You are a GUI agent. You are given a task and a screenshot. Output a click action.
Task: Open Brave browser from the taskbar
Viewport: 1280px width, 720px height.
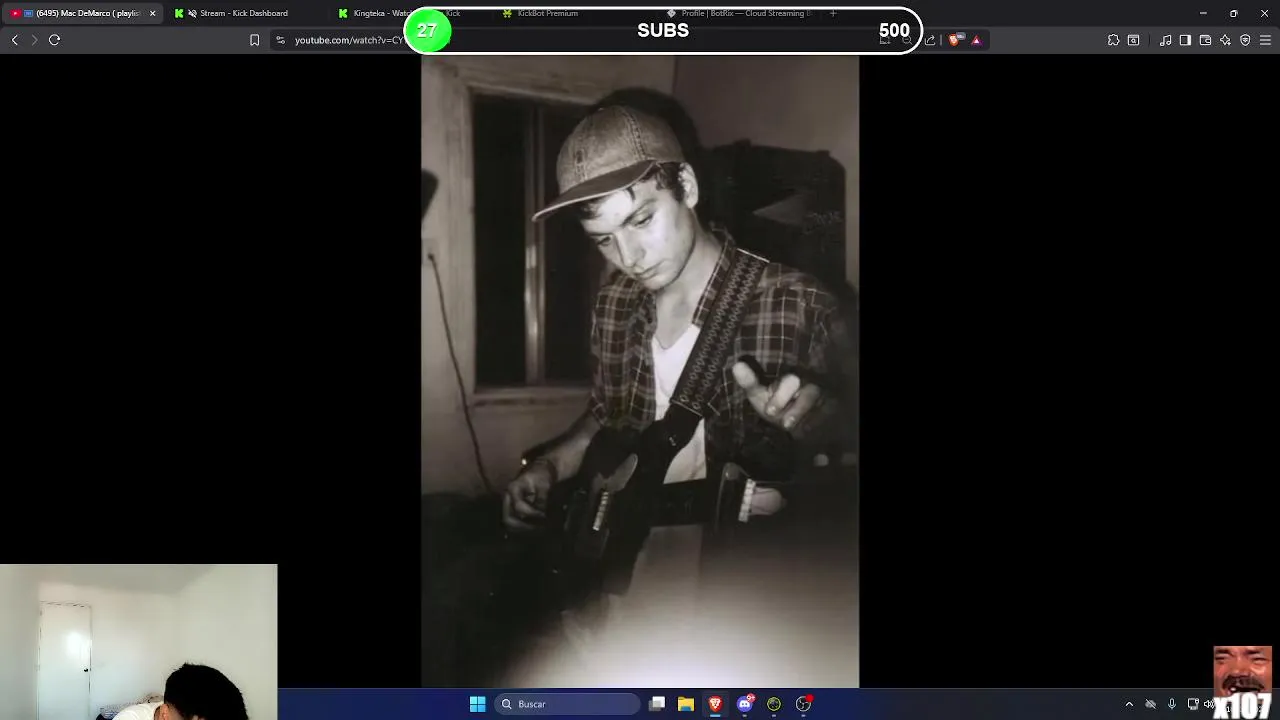pos(715,704)
